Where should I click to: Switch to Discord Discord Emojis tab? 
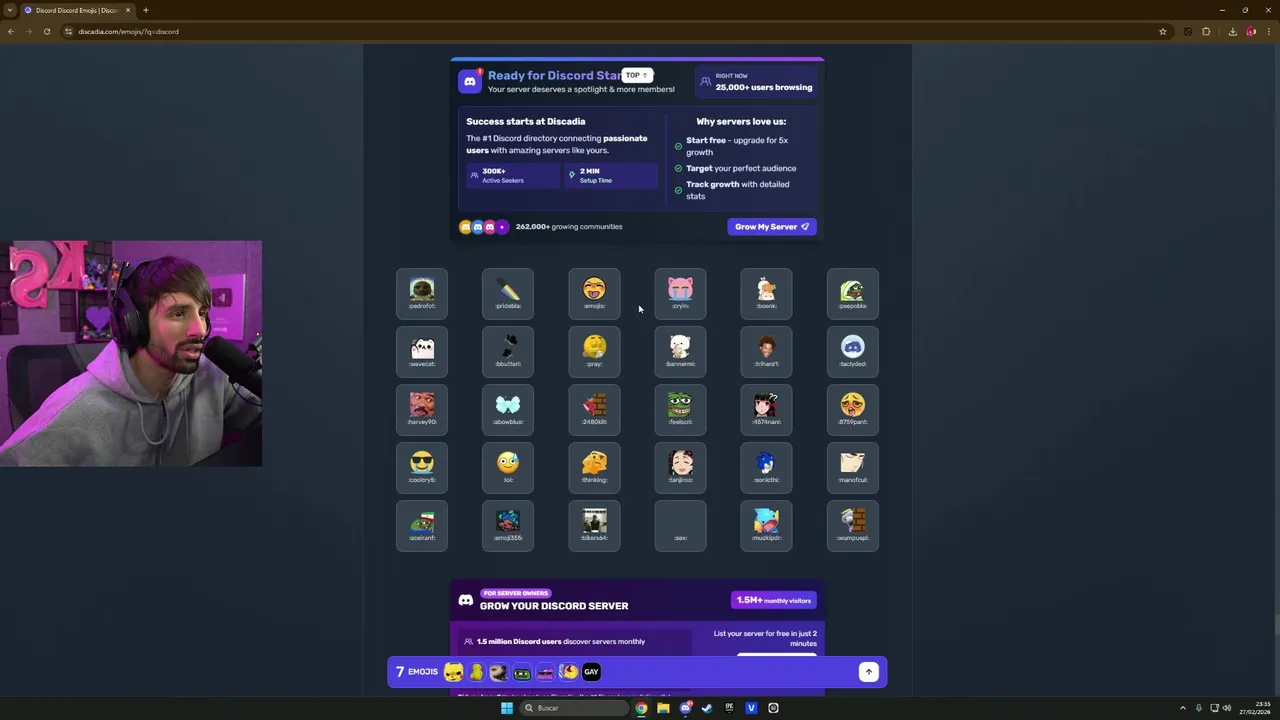78,10
